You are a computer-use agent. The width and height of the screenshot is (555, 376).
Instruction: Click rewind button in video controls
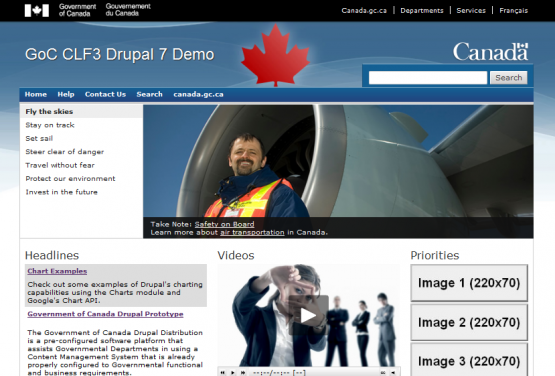223,372
